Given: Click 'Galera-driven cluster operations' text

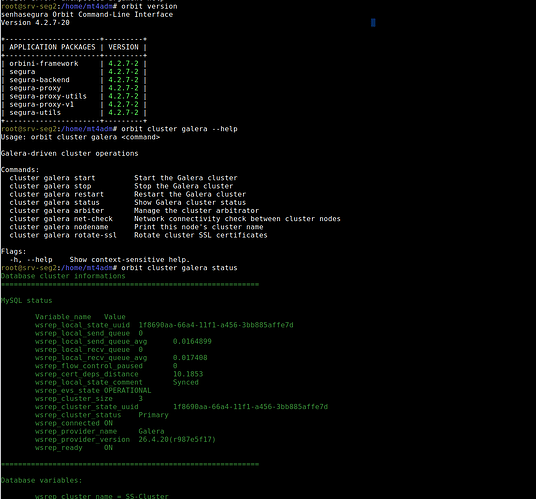Looking at the screenshot, I should coord(69,153).
